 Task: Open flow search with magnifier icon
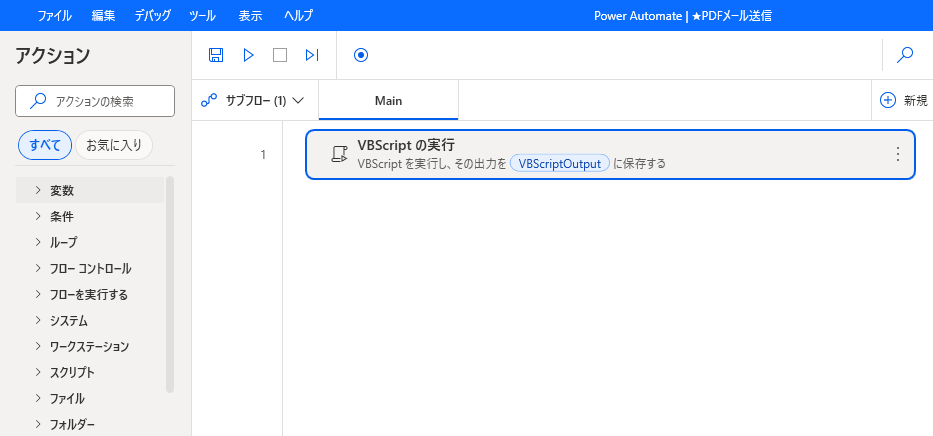click(x=905, y=55)
